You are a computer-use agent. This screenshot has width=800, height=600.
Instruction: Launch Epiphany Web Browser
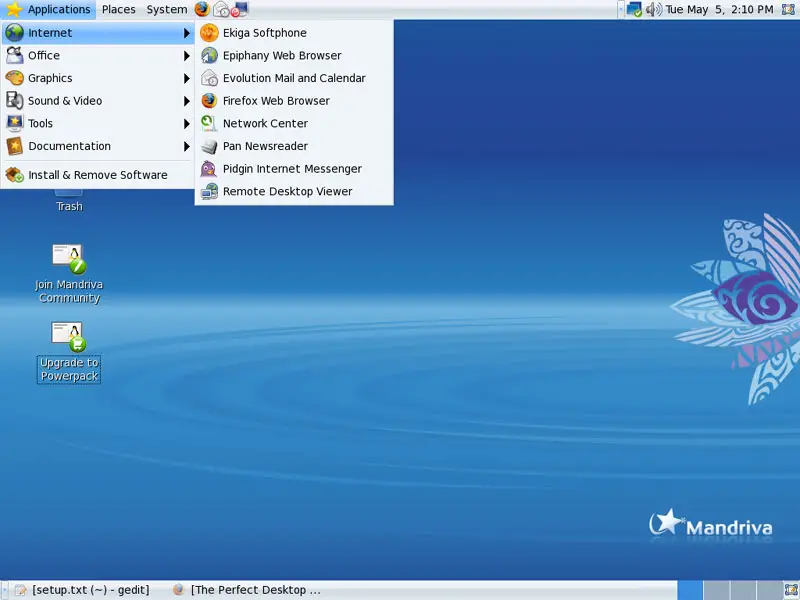(294, 55)
